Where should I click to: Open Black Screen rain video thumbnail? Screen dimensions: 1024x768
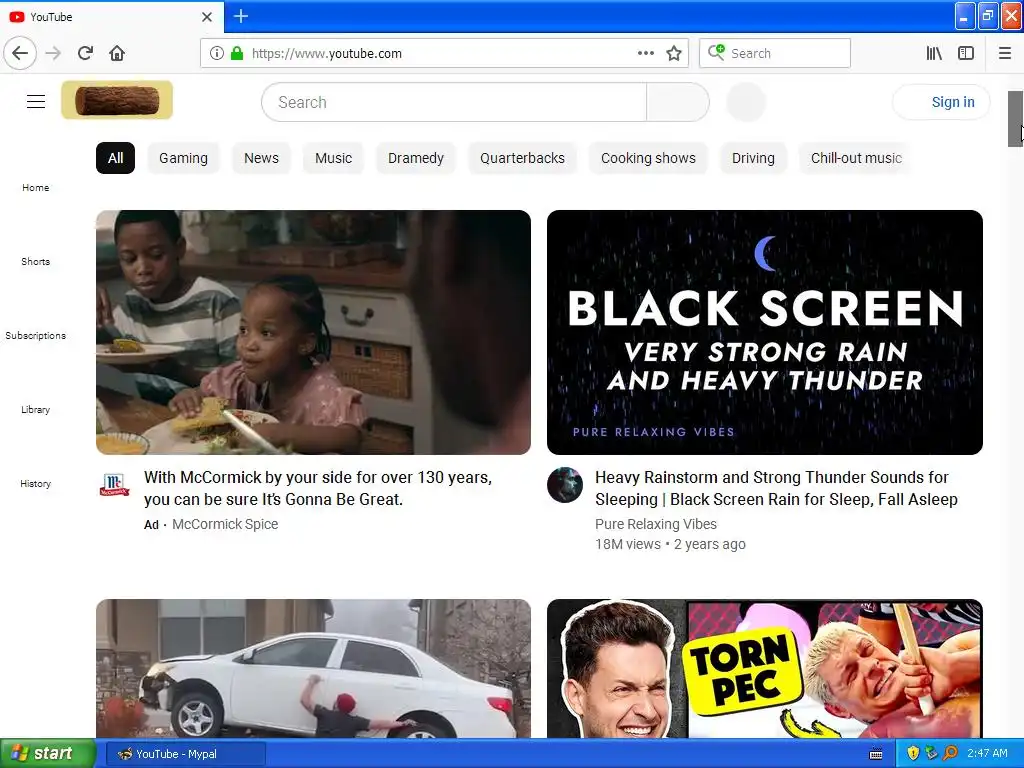765,332
